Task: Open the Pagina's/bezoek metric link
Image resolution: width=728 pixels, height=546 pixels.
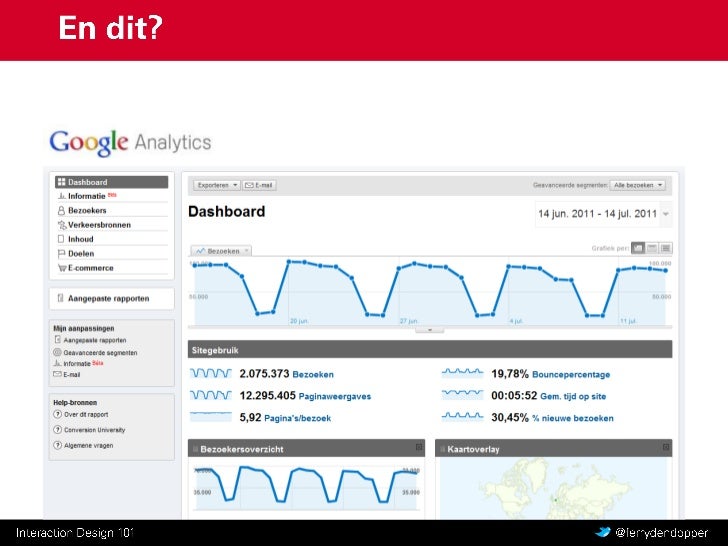Action: [x=298, y=418]
